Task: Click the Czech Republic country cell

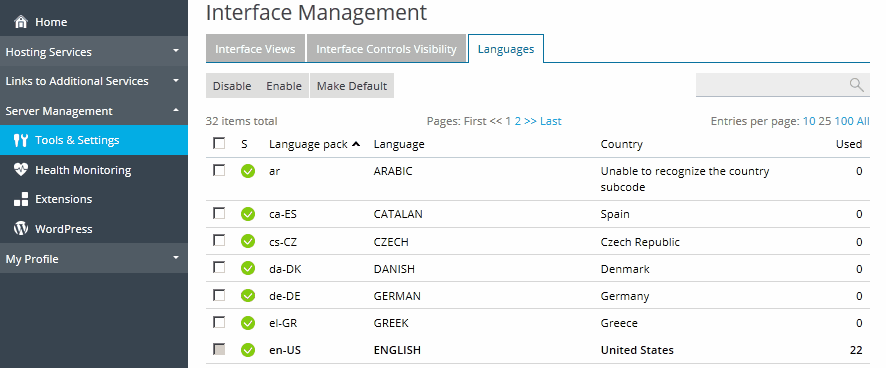Action: click(640, 242)
